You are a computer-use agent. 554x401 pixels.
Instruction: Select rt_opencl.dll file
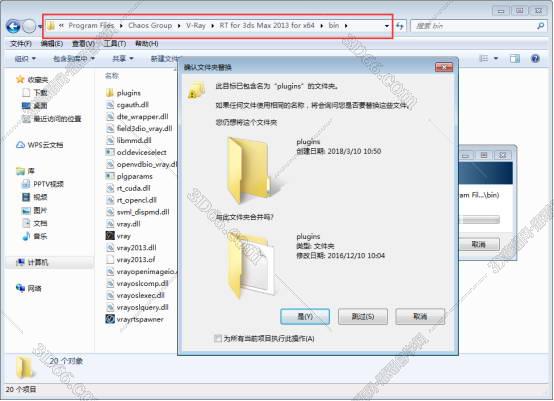pyautogui.click(x=131, y=200)
